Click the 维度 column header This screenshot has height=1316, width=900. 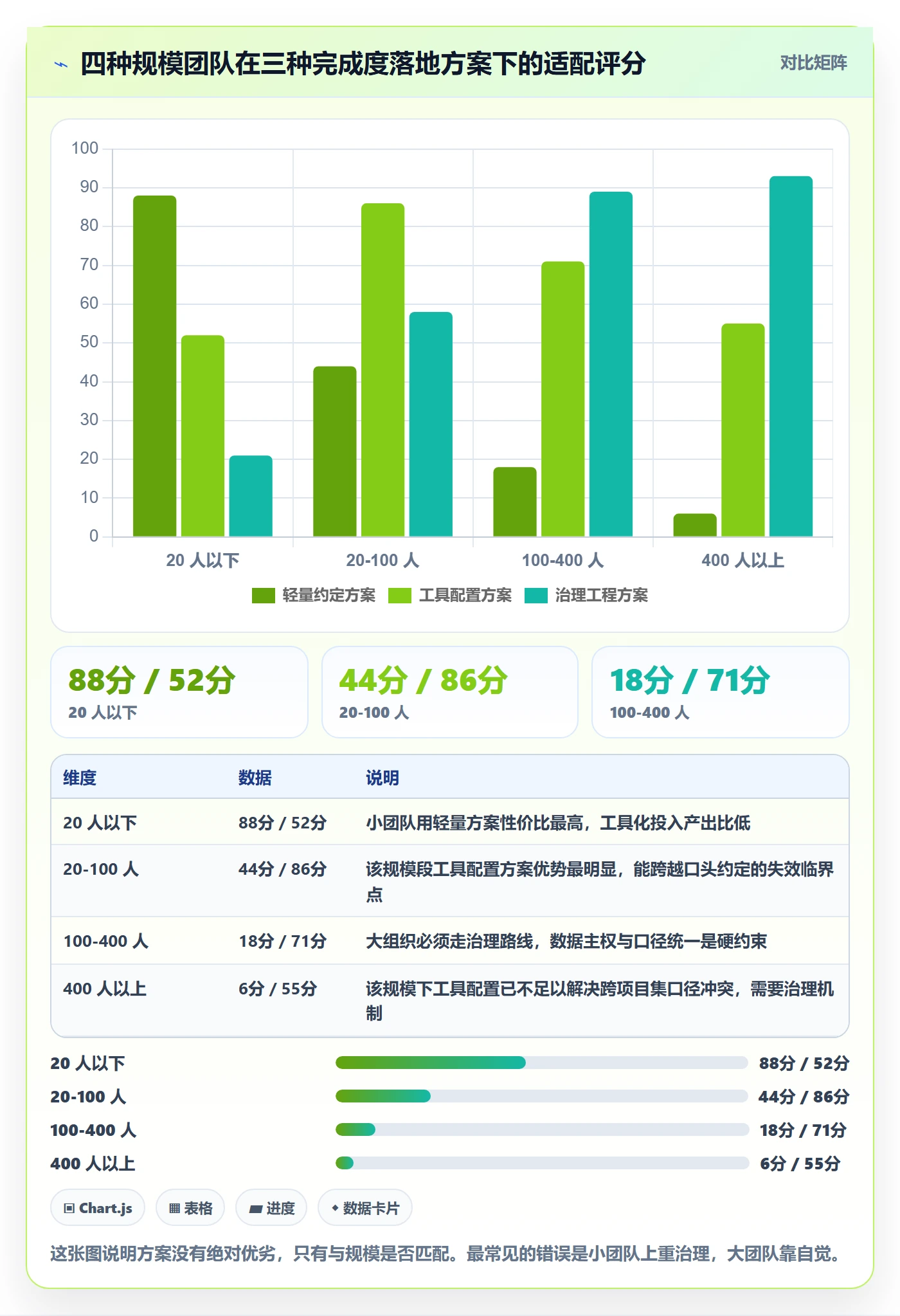[80, 778]
